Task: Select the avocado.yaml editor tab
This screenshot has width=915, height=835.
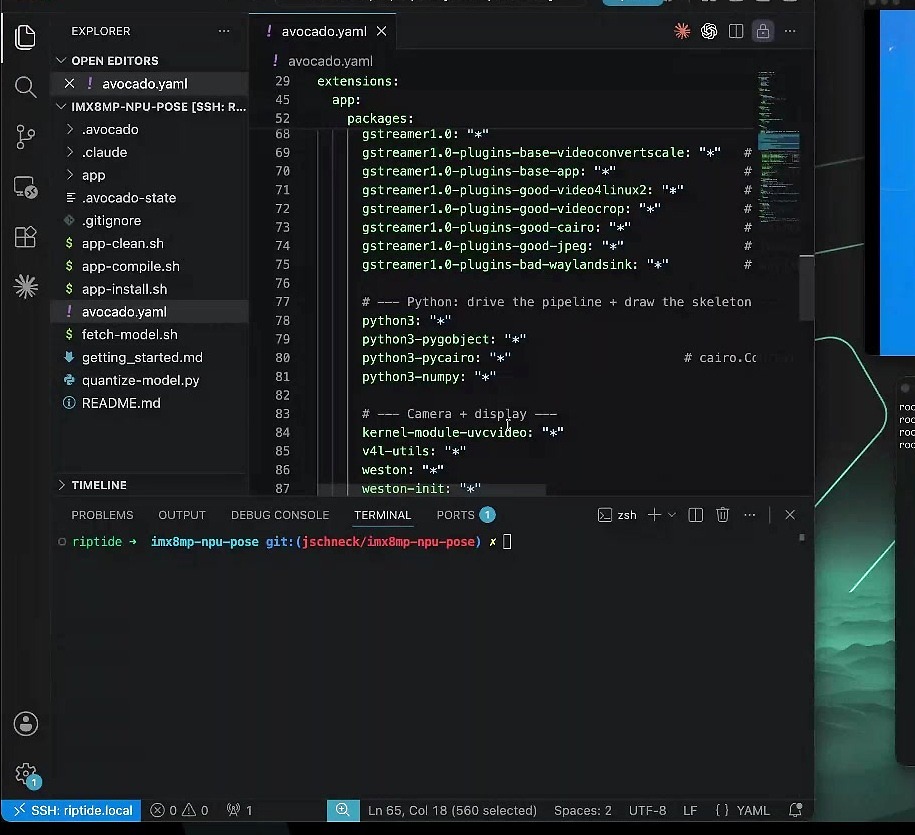Action: click(324, 31)
